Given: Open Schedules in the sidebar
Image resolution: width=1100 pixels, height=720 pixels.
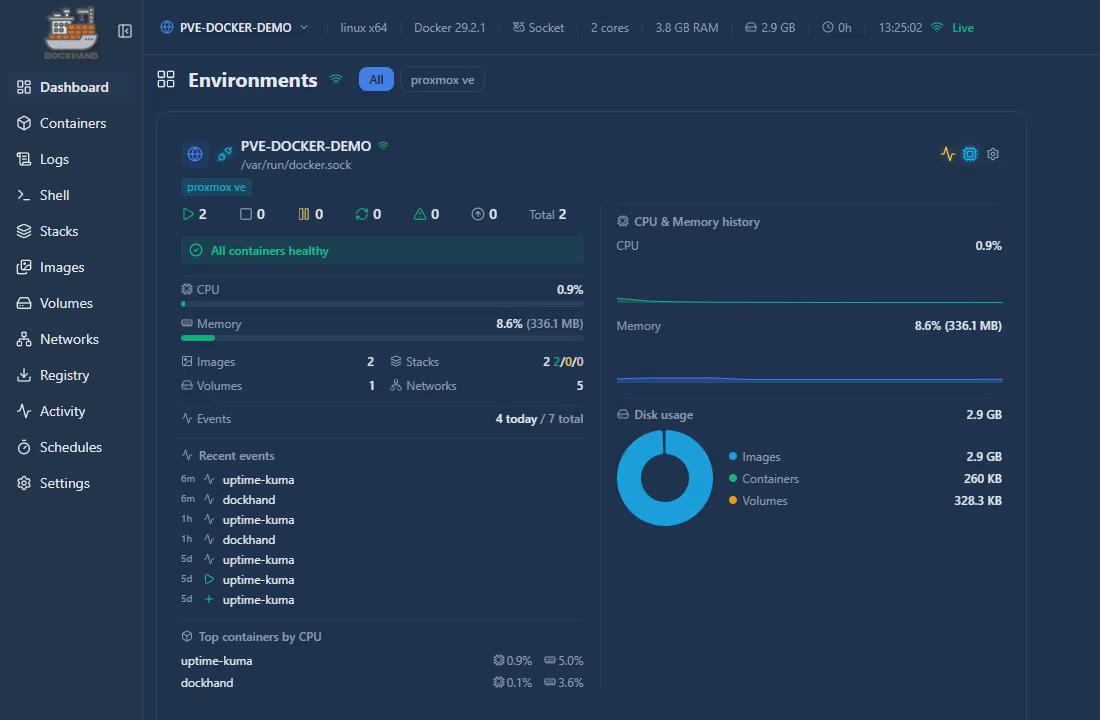Looking at the screenshot, I should pos(72,447).
